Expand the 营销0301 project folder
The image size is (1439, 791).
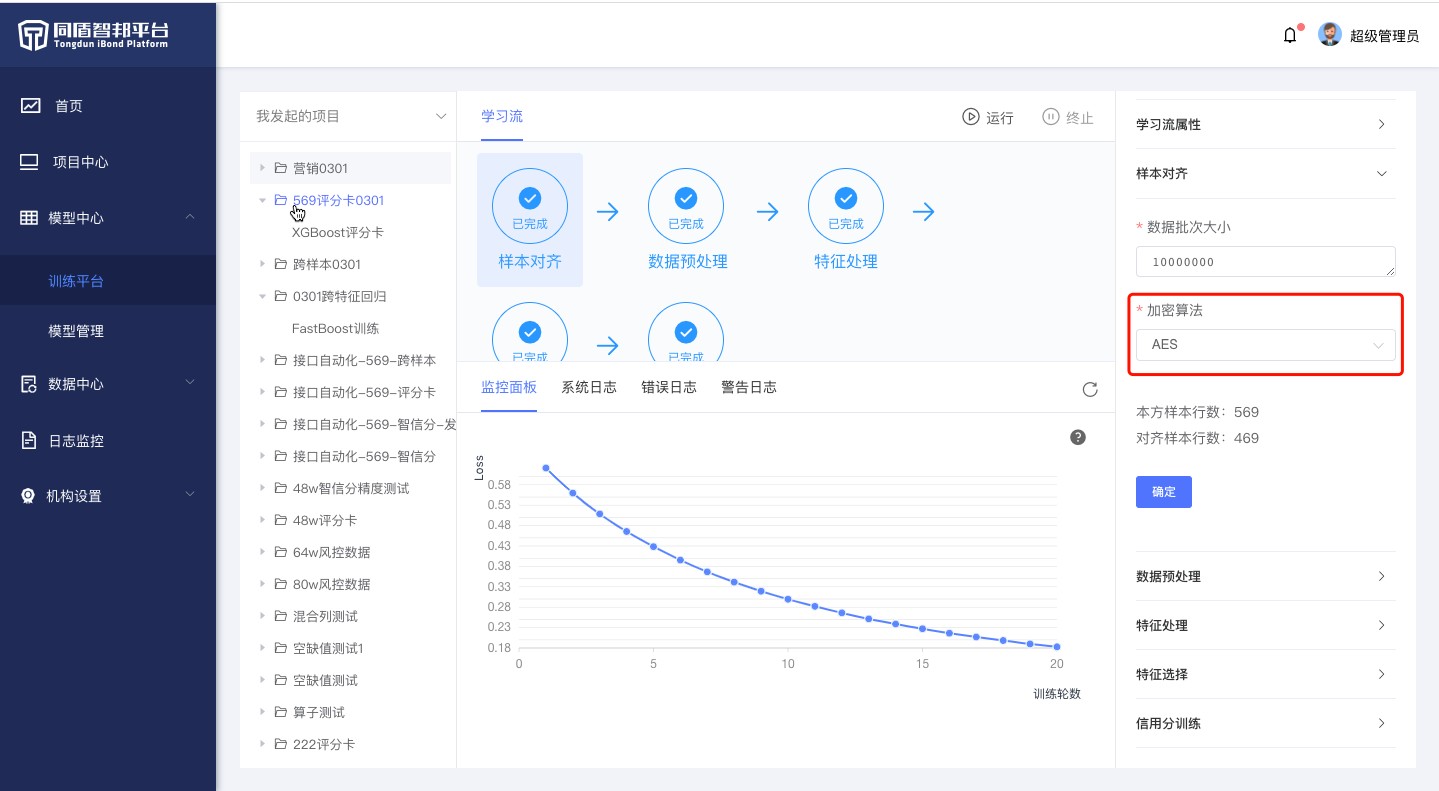[x=263, y=168]
